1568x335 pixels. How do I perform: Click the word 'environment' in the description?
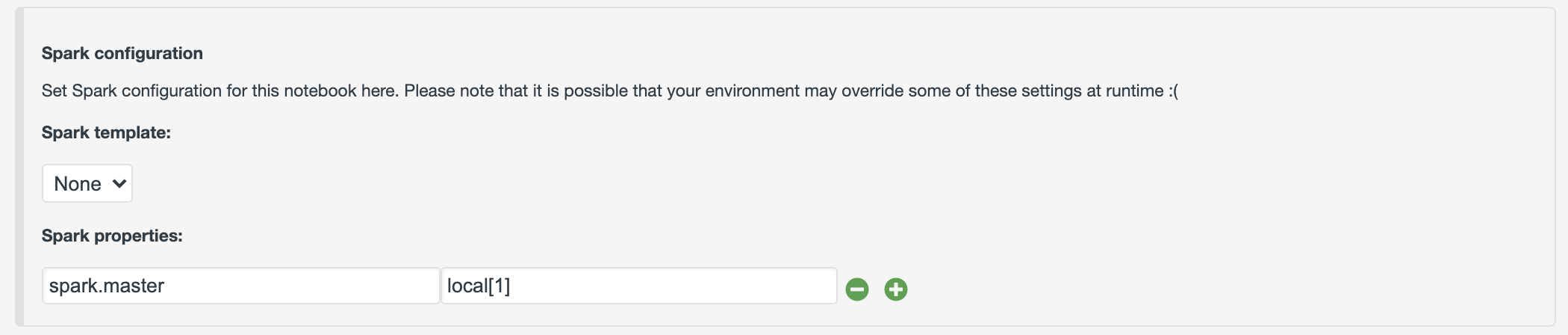752,91
